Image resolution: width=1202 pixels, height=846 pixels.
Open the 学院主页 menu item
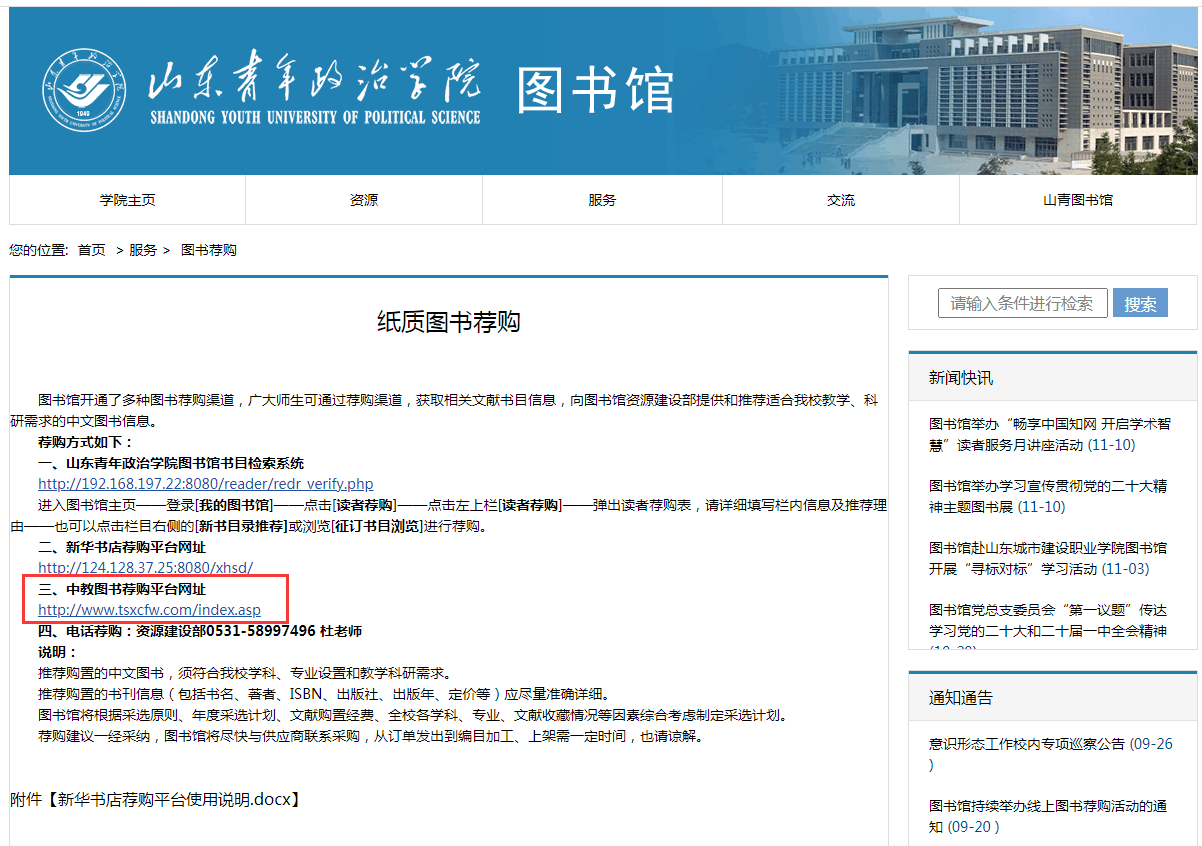127,200
